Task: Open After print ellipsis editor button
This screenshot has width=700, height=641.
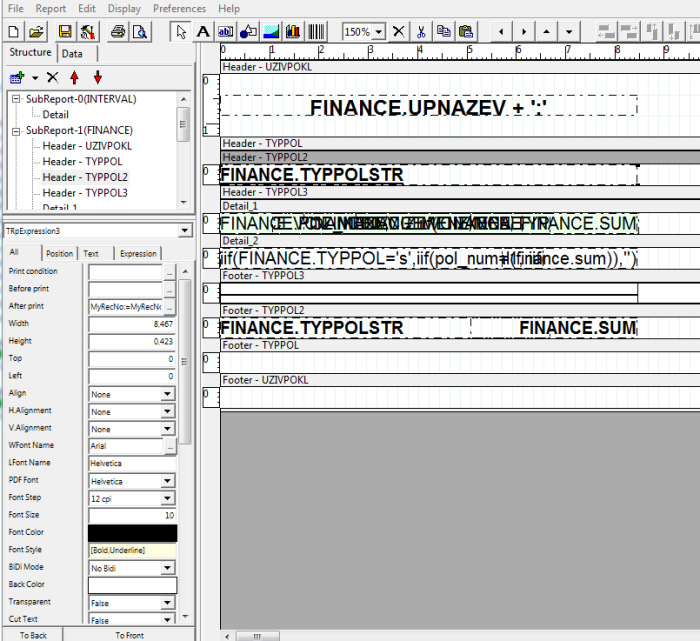Action: [170, 307]
